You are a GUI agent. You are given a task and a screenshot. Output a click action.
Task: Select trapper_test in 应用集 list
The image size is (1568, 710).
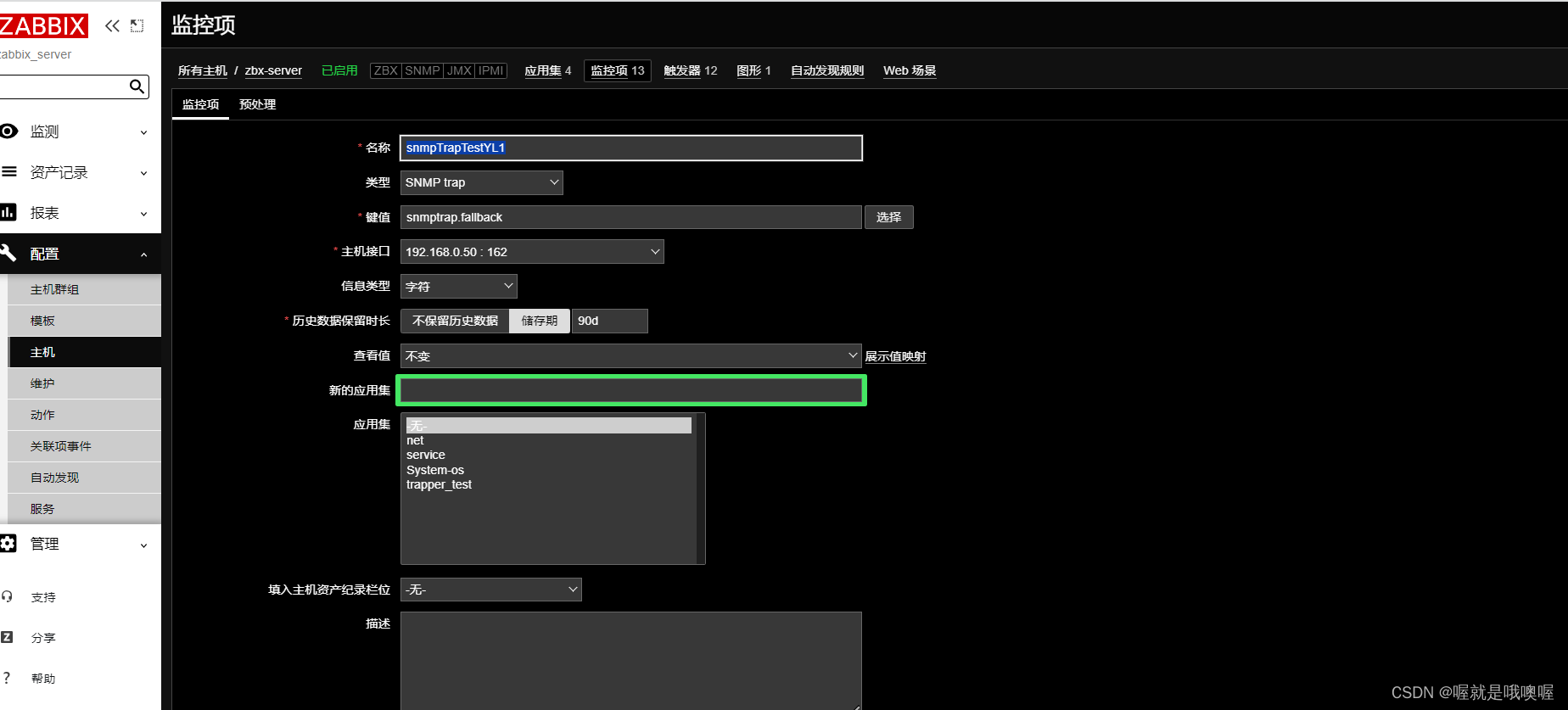coord(548,484)
